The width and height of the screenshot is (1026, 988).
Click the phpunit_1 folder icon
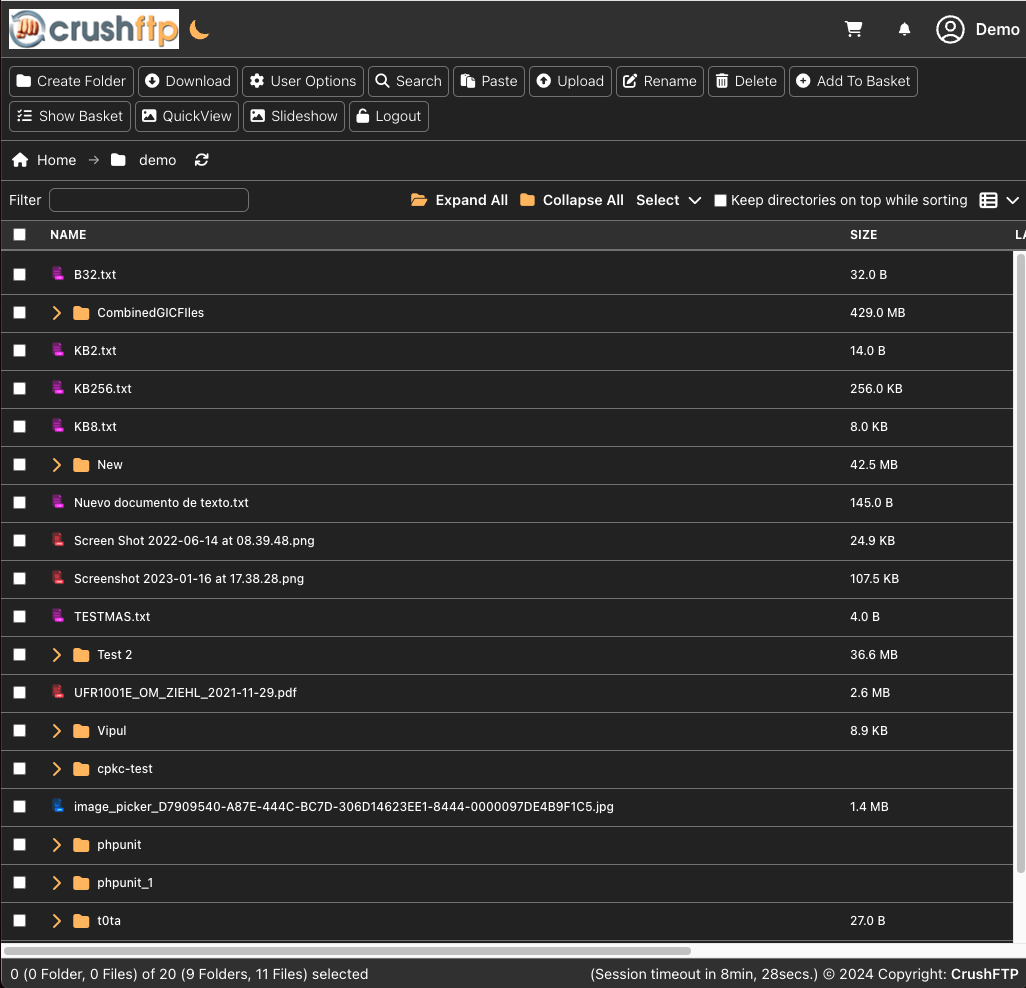coord(81,883)
